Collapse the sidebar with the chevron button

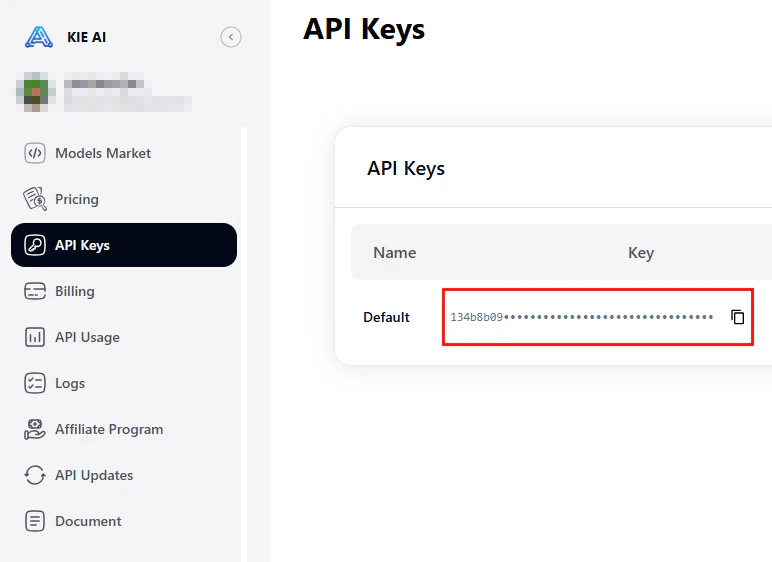(x=231, y=37)
